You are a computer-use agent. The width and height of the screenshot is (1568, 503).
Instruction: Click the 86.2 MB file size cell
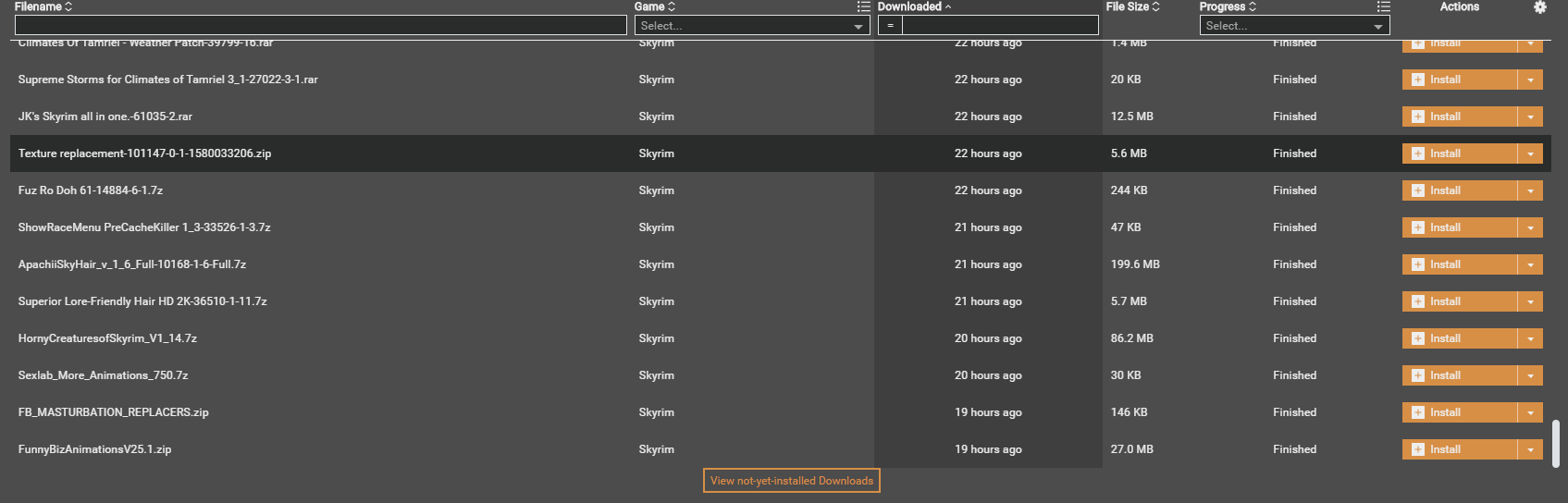click(x=1132, y=338)
